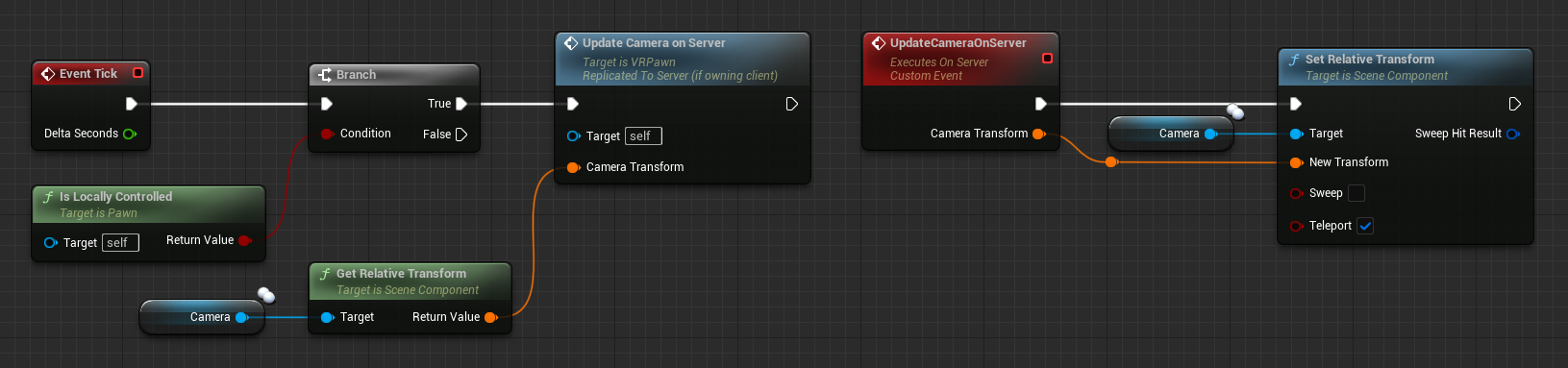Click the Branch True execution output pin
Image resolution: width=1568 pixels, height=368 pixels.
coord(461,104)
